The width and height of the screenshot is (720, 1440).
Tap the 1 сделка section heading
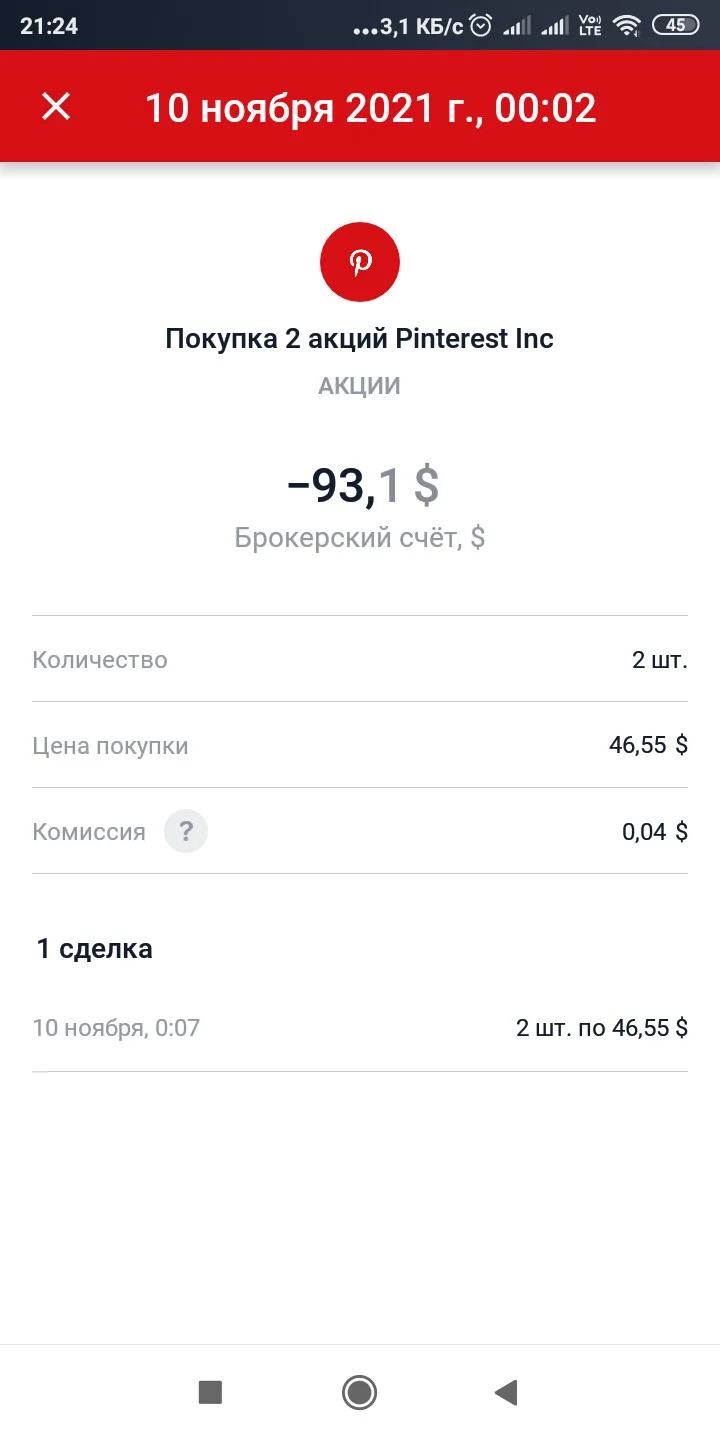point(95,948)
